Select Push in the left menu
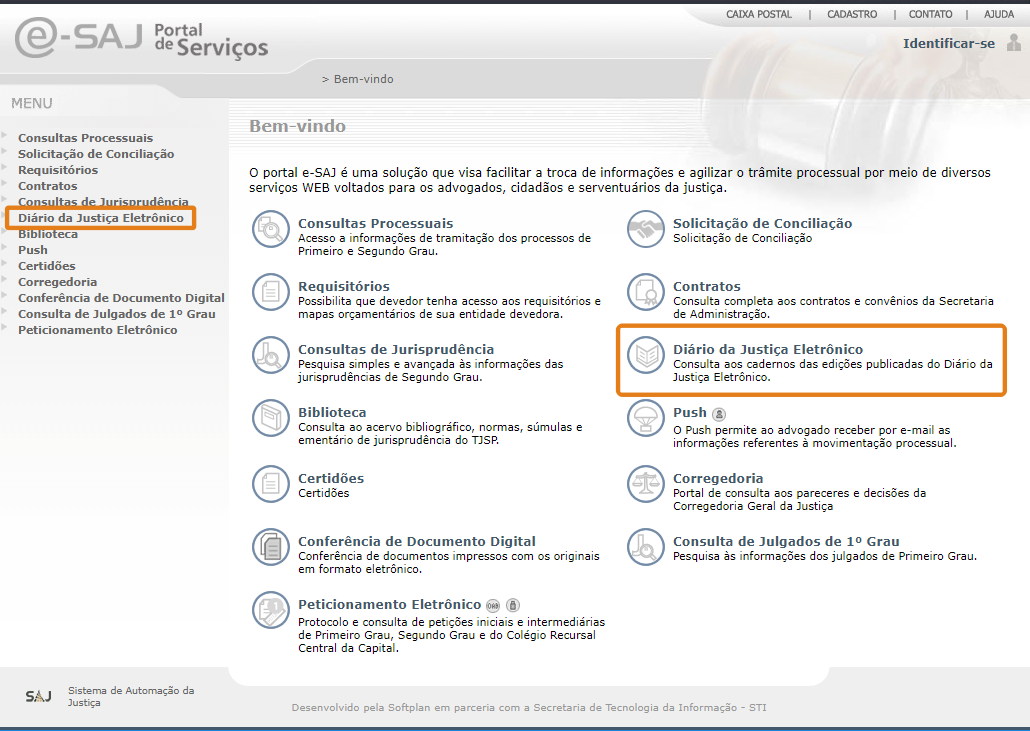The width and height of the screenshot is (1030, 731). pyautogui.click(x=33, y=250)
